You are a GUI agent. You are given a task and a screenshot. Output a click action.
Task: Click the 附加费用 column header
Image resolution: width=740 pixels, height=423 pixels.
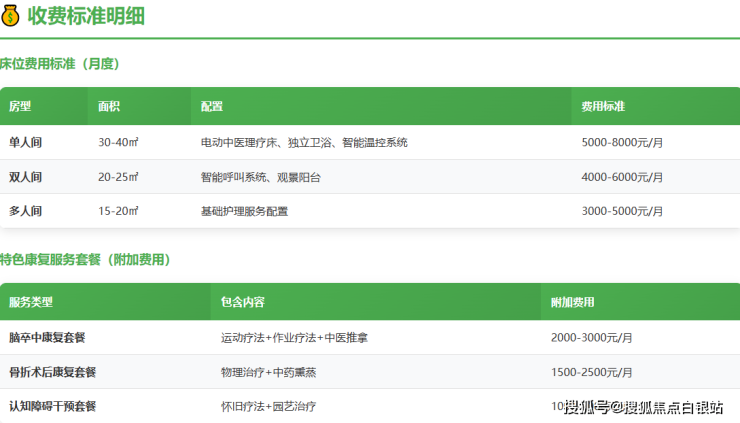pyautogui.click(x=572, y=302)
